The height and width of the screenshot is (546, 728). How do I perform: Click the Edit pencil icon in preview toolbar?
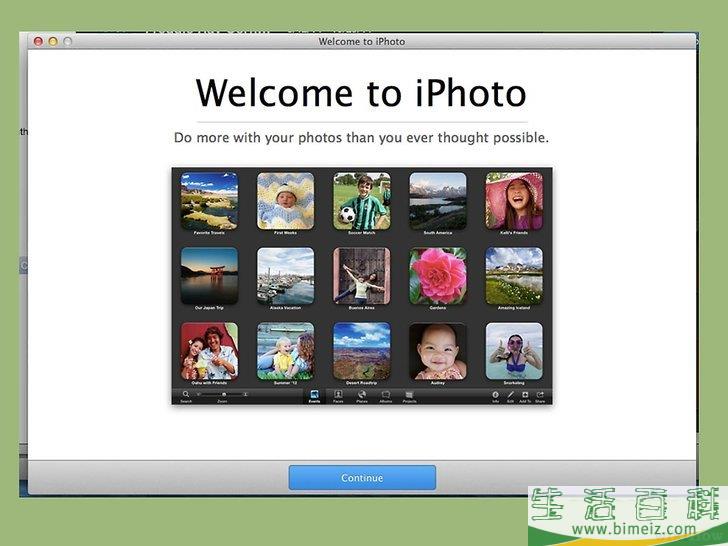coord(510,395)
